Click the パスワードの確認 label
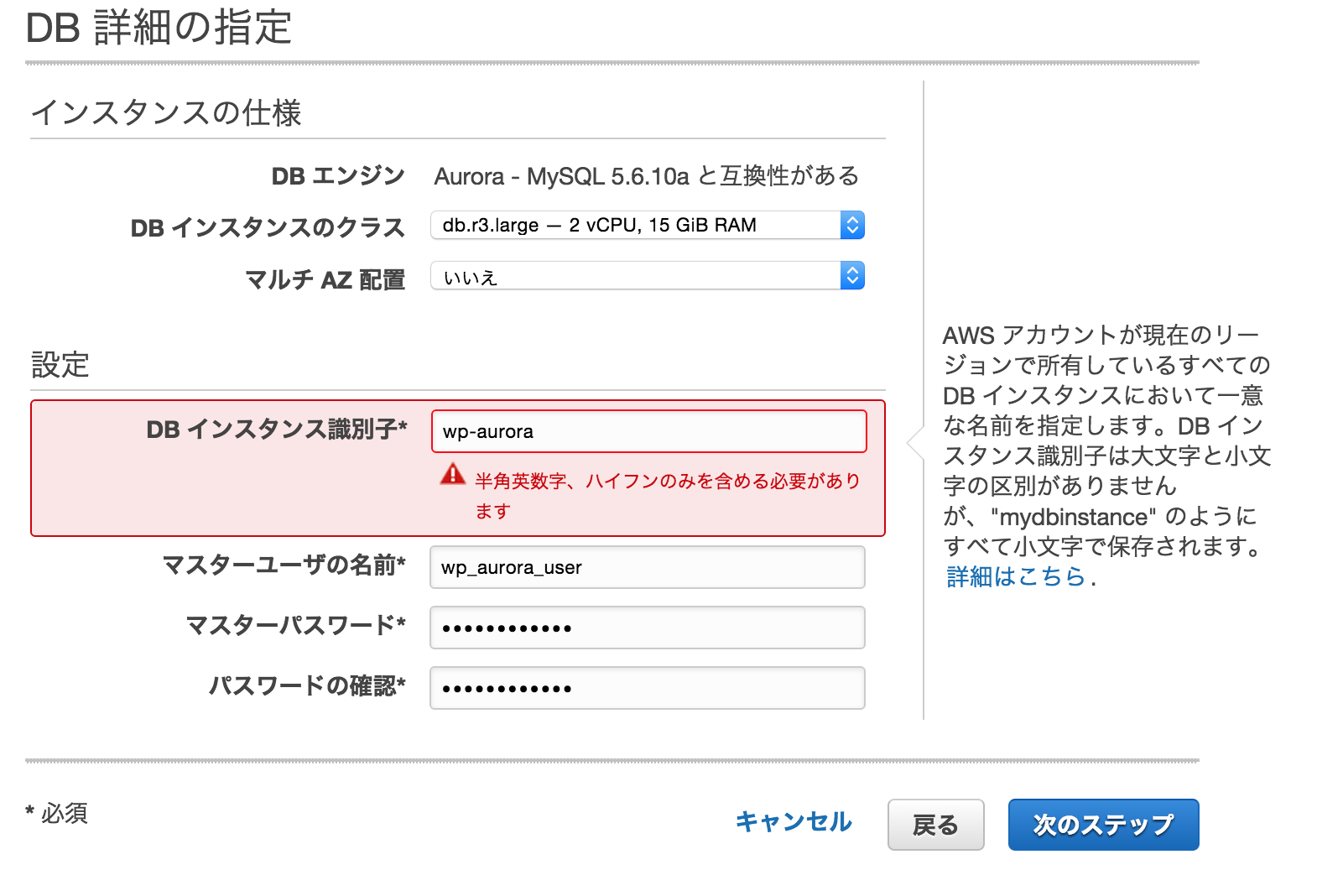Screen dimensions: 1317x896 [x=308, y=686]
